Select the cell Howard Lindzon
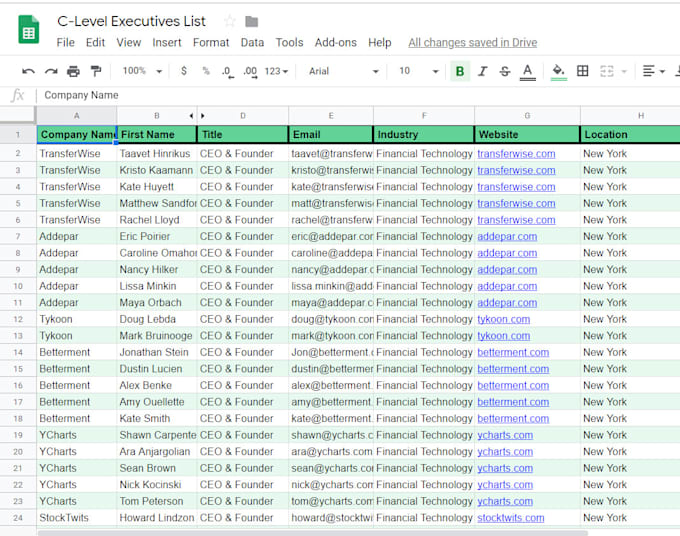The width and height of the screenshot is (680, 536). click(x=157, y=518)
